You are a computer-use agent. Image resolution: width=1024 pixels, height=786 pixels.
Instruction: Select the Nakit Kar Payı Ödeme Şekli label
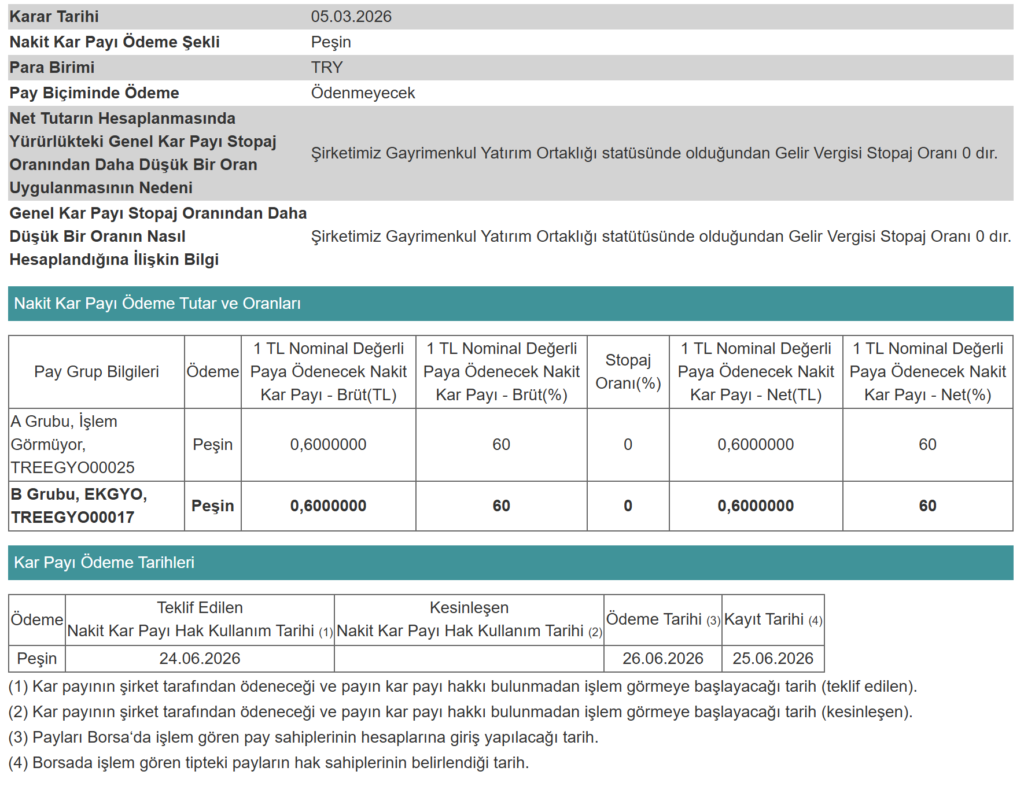(114, 42)
